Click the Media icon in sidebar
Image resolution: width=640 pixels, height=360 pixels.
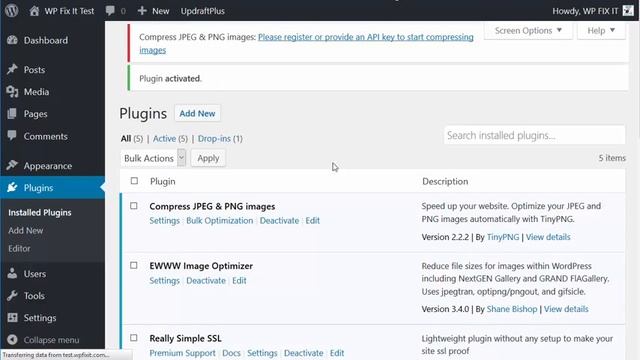click(x=12, y=91)
